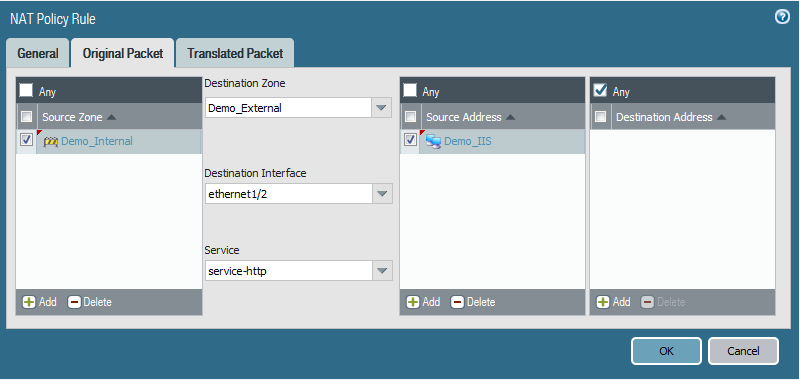
Task: Click the Service label
Action: pyautogui.click(x=222, y=250)
